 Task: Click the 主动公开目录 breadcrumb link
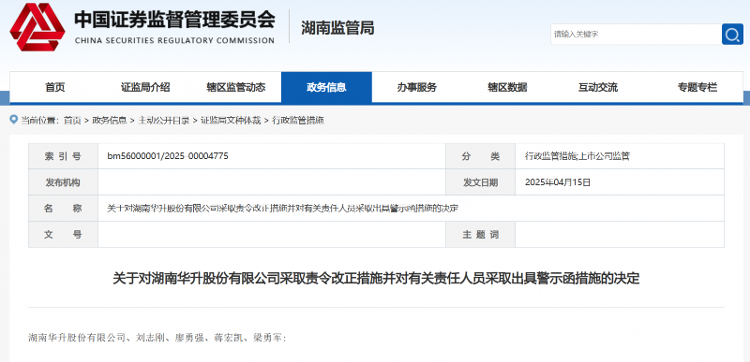[x=163, y=121]
